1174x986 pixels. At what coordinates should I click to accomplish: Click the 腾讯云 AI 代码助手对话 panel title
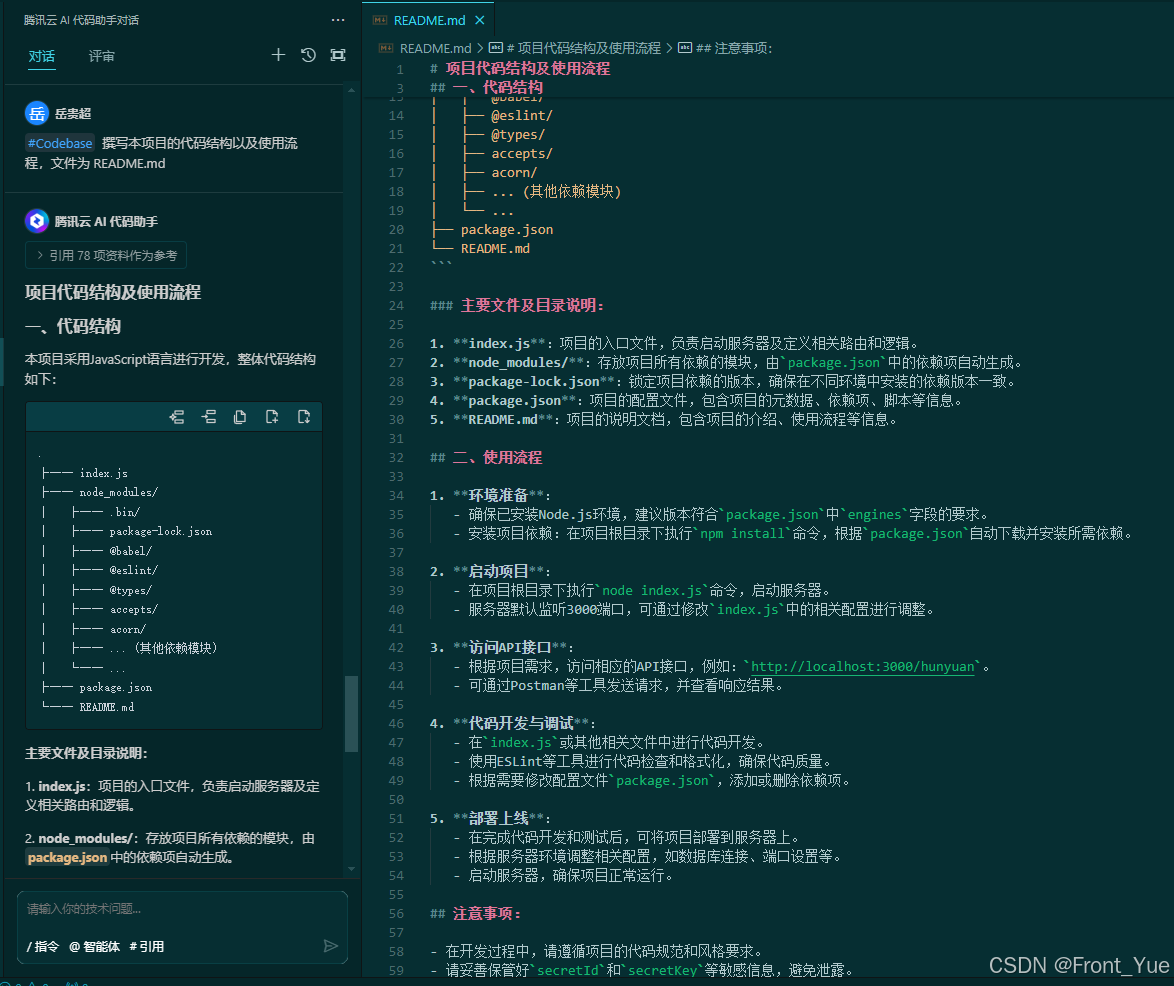[x=81, y=20]
